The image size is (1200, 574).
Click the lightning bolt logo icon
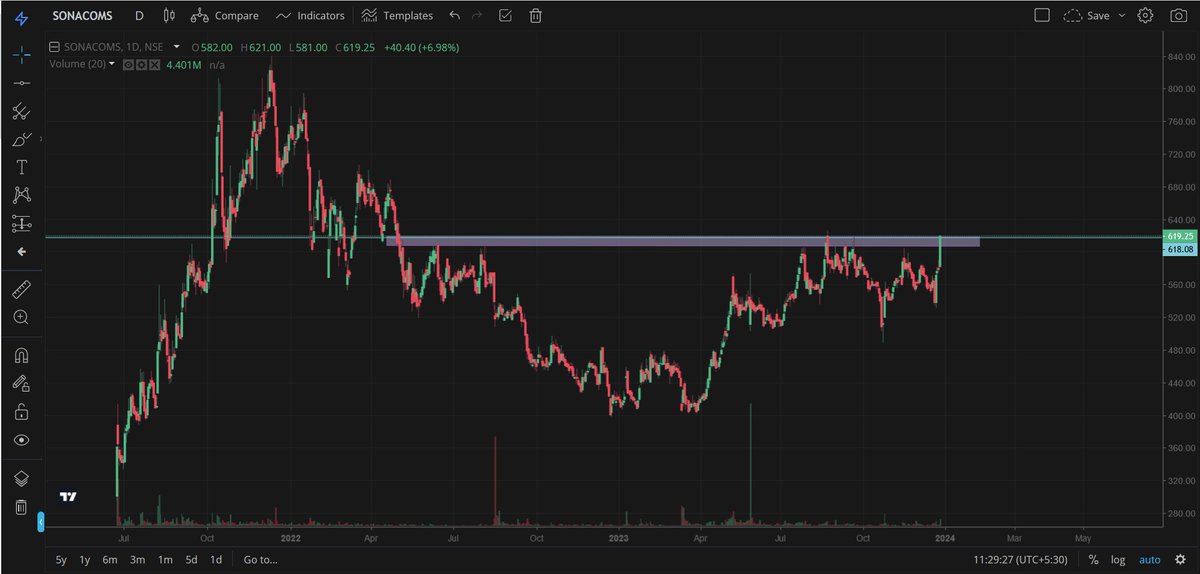click(x=22, y=17)
